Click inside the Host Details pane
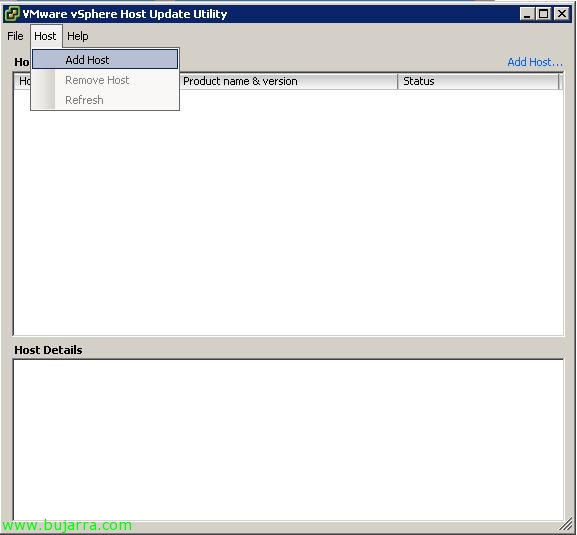 coord(288,440)
